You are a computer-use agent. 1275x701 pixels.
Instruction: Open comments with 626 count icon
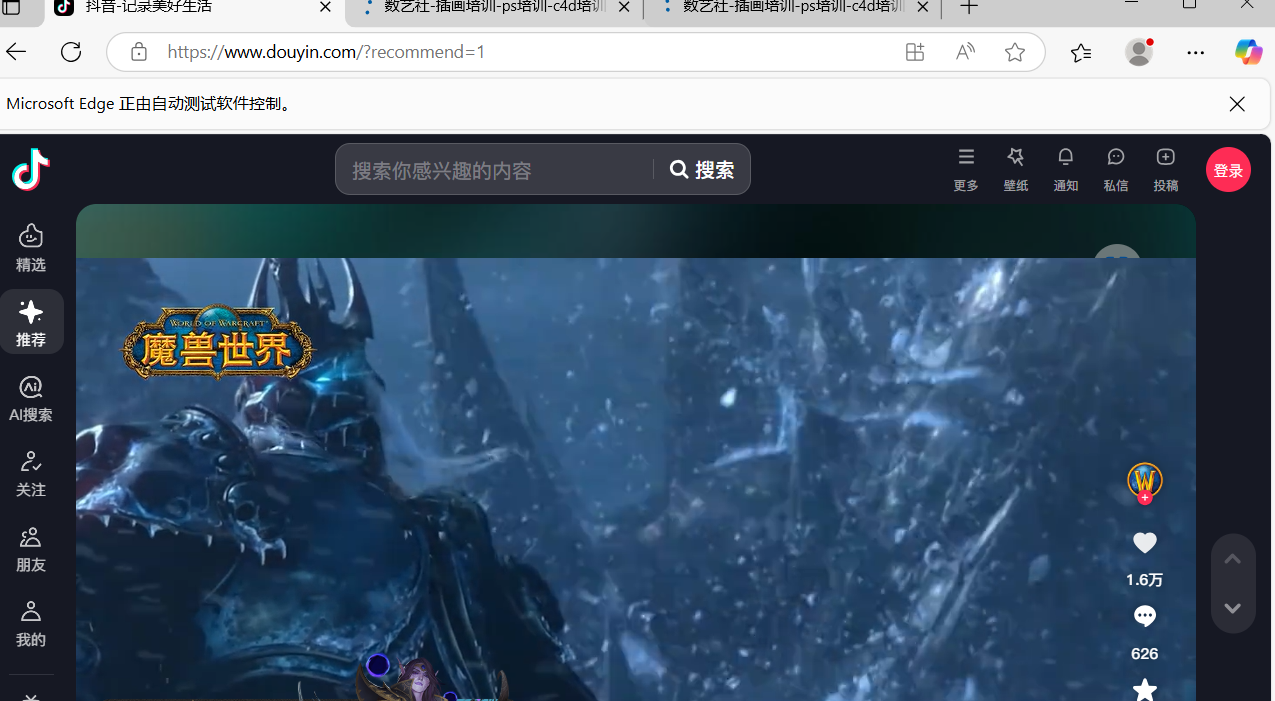[1144, 617]
